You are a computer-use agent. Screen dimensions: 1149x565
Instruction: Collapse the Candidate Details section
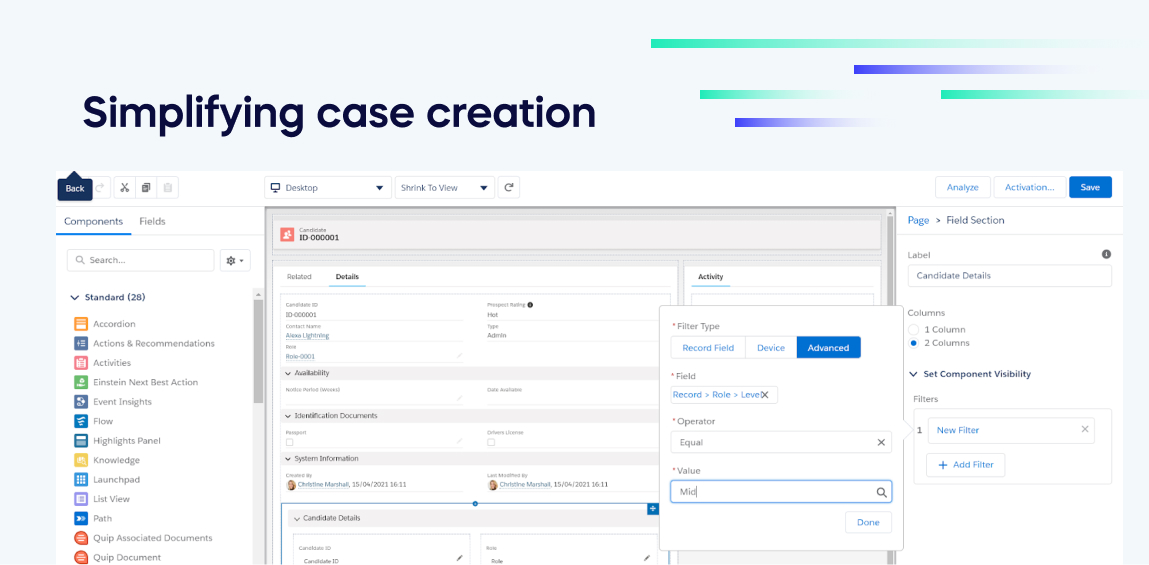[x=297, y=518]
